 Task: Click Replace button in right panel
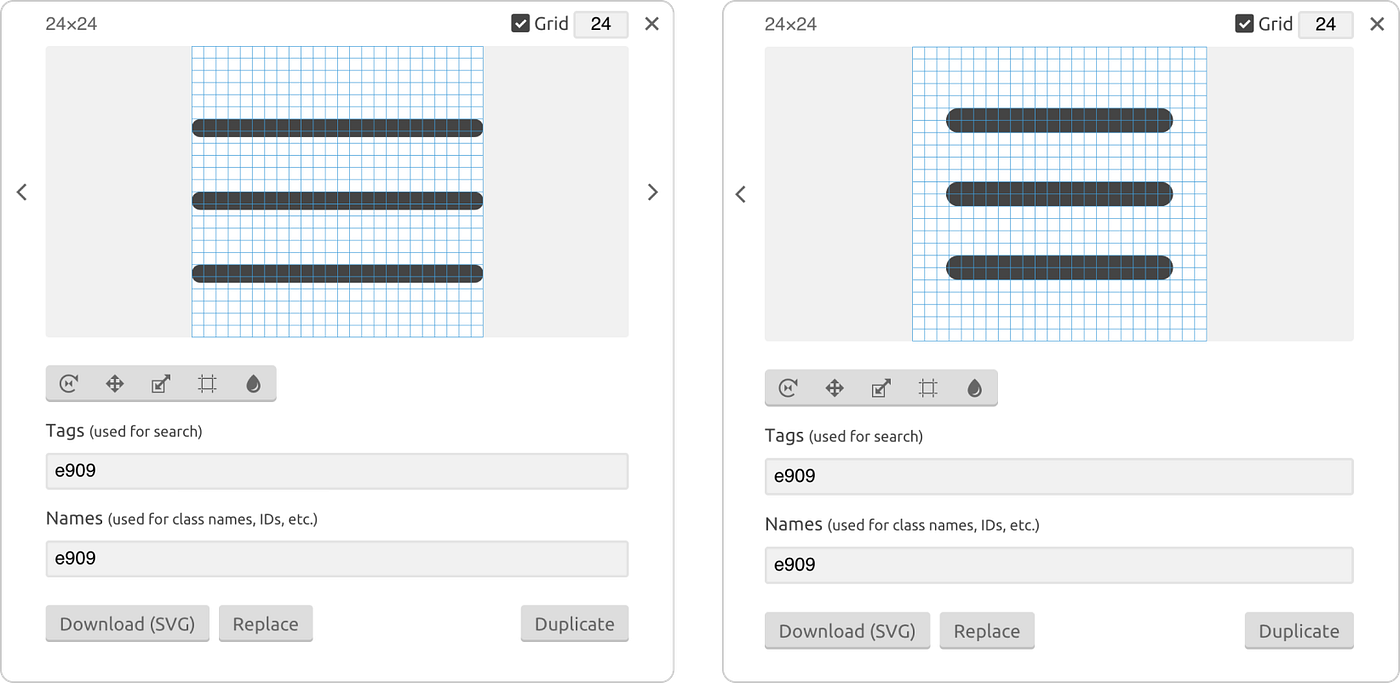[x=987, y=631]
